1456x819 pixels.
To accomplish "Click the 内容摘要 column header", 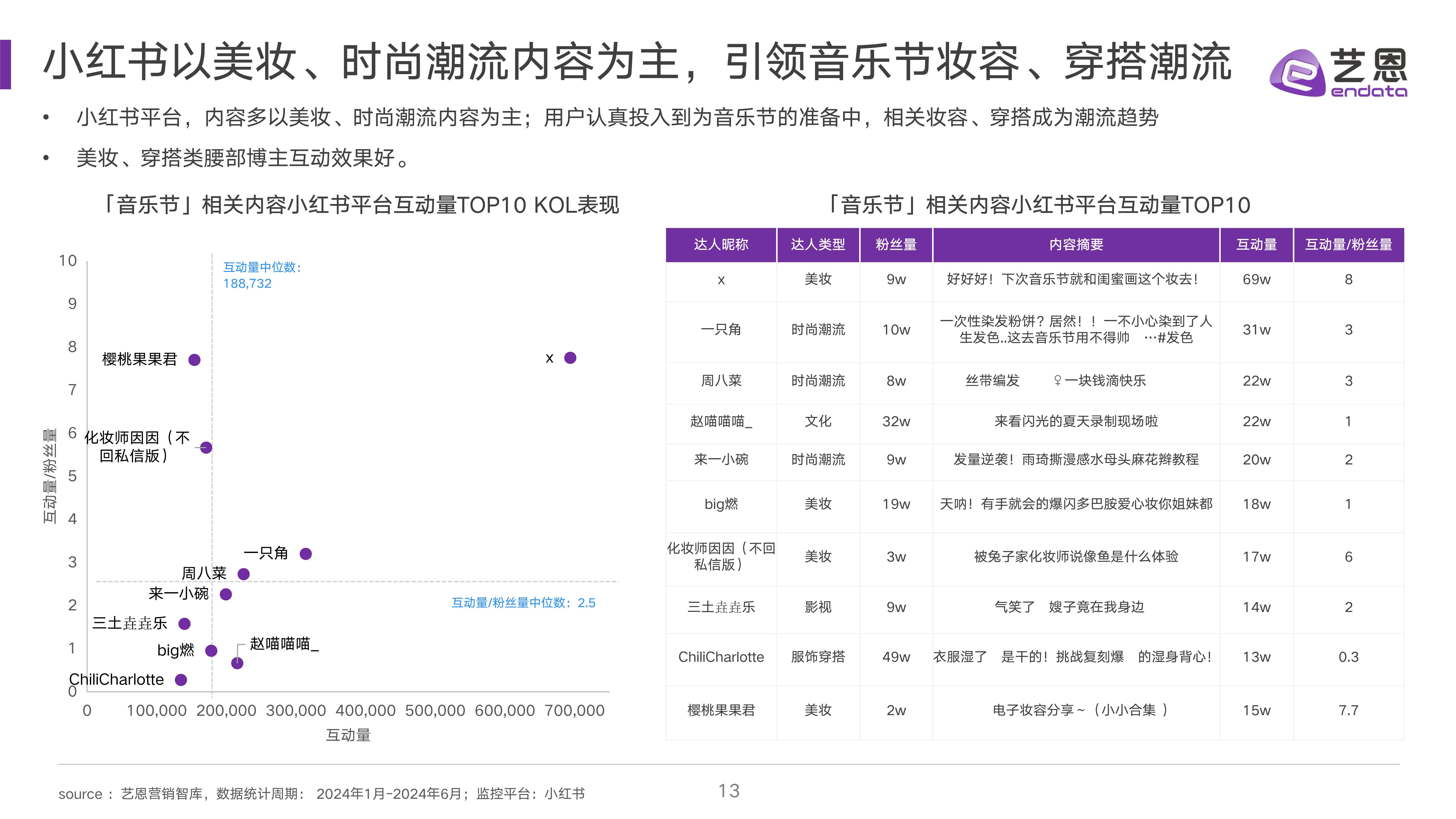I will coord(1076,245).
